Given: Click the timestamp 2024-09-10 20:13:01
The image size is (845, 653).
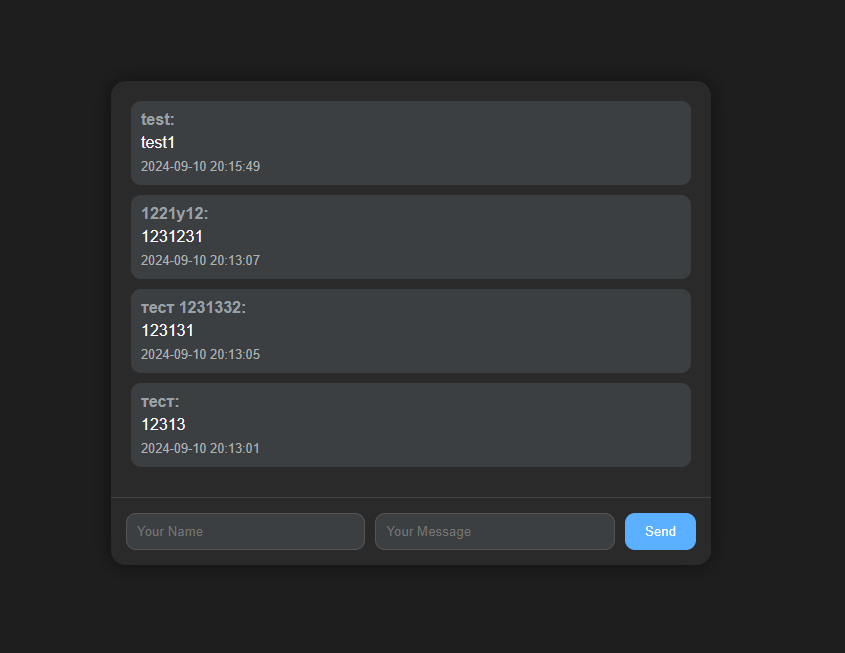Looking at the screenshot, I should (200, 448).
